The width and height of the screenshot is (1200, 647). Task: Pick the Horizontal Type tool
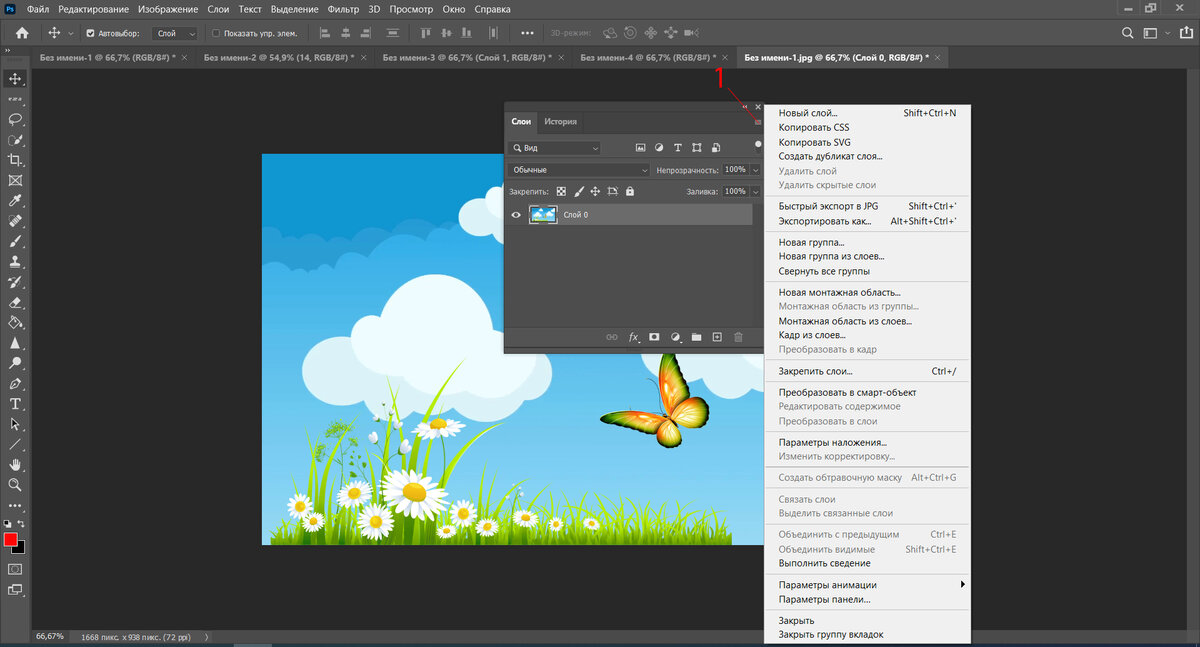point(15,404)
